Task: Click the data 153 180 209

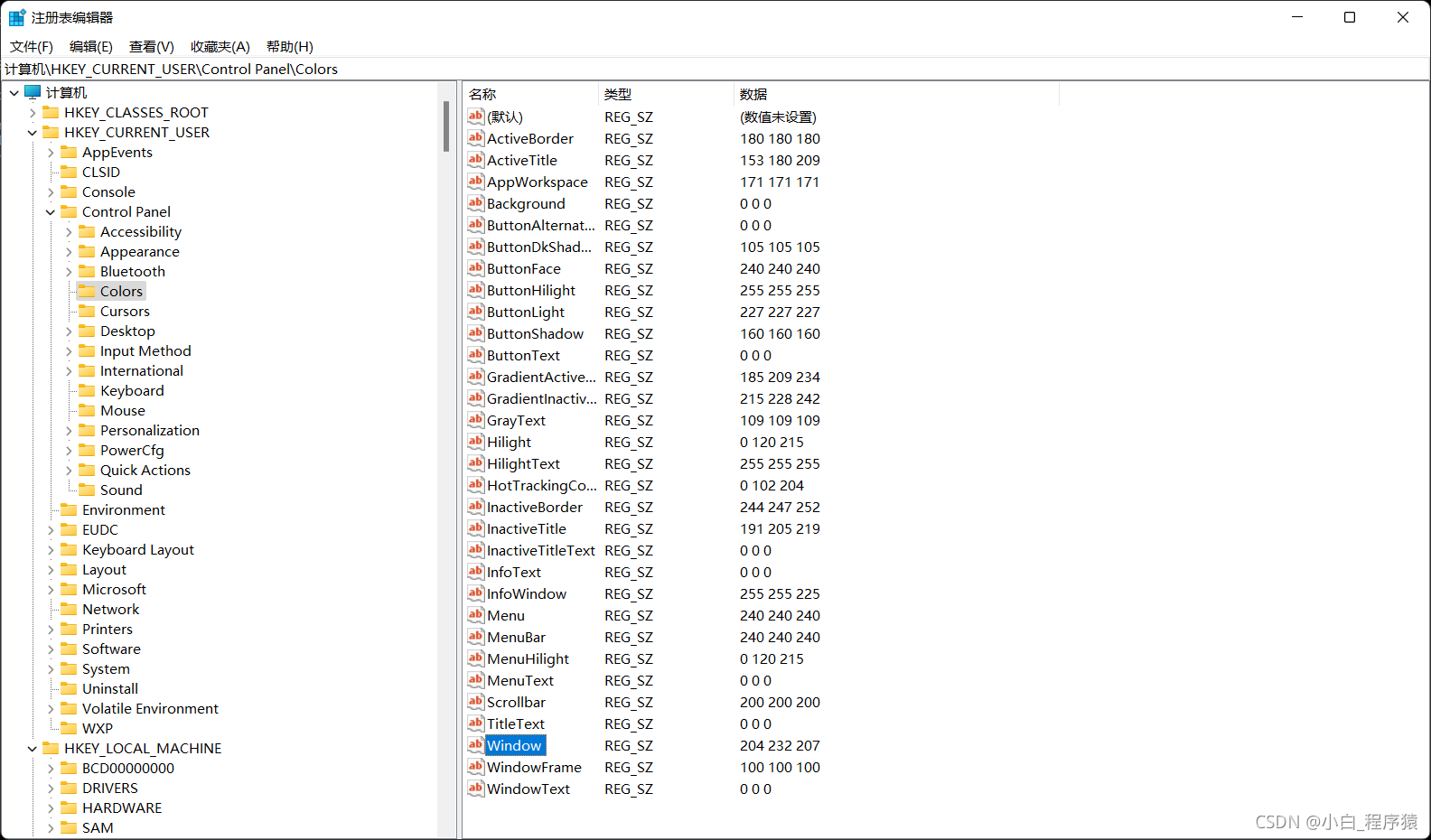Action: tap(780, 160)
